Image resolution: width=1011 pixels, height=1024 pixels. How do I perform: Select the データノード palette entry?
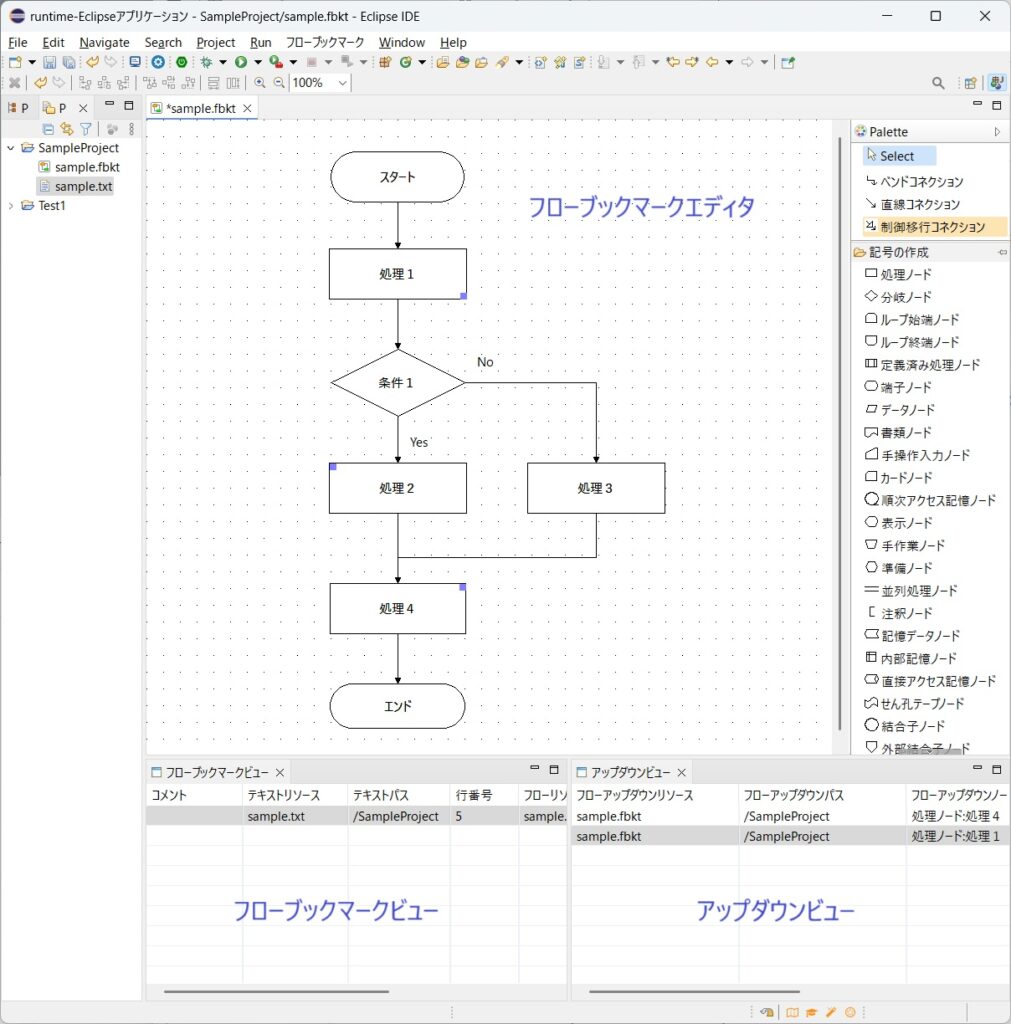(907, 410)
